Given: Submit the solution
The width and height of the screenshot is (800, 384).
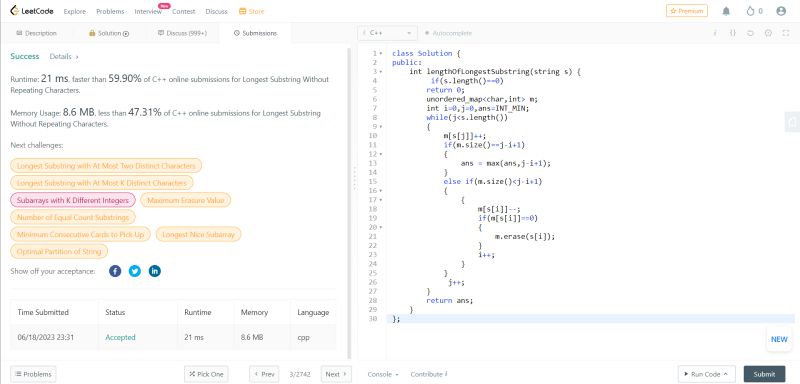Looking at the screenshot, I should pos(764,374).
